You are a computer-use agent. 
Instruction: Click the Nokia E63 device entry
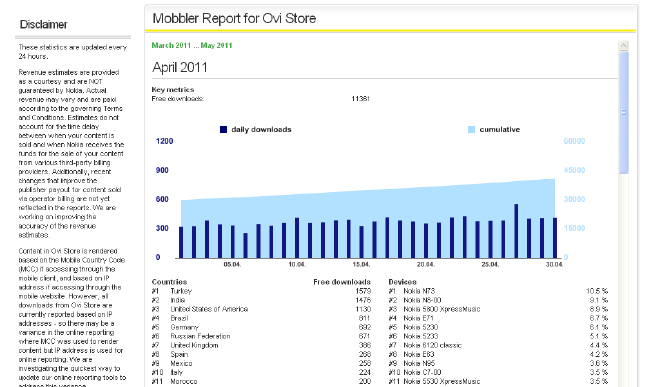point(418,354)
